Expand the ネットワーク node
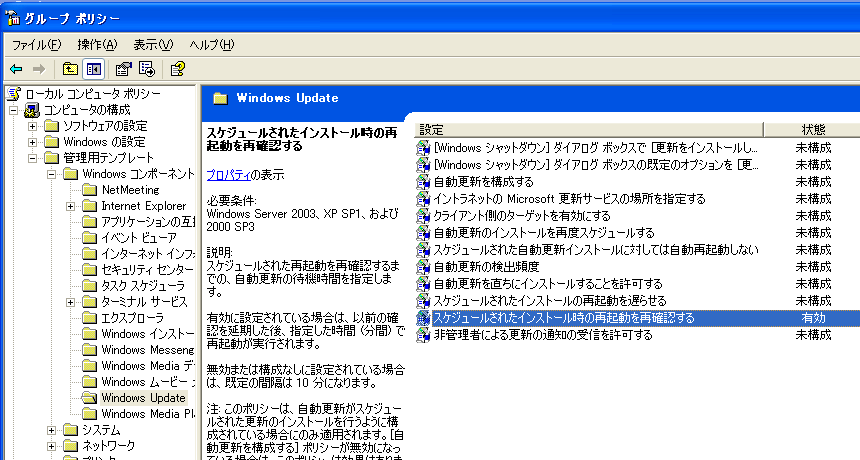This screenshot has width=860, height=460. coord(52,446)
